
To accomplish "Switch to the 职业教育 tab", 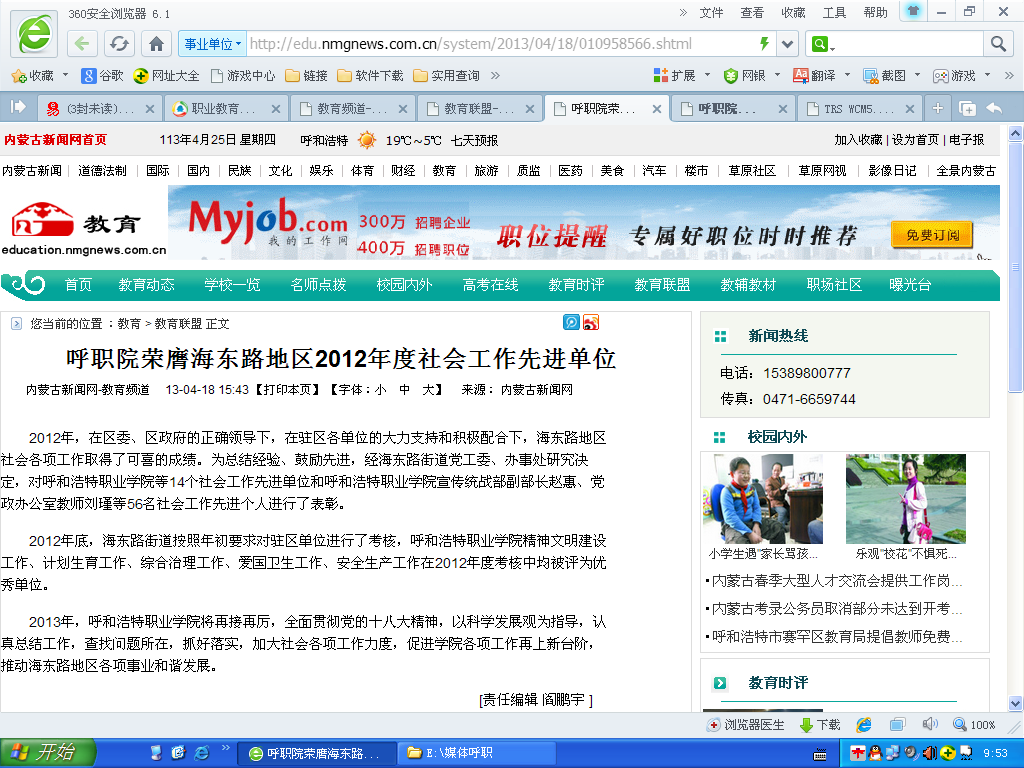I will pos(224,109).
